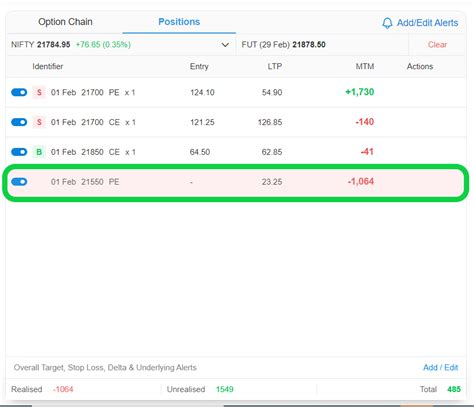
Task: Click the entry price 121.25
Action: click(x=202, y=122)
